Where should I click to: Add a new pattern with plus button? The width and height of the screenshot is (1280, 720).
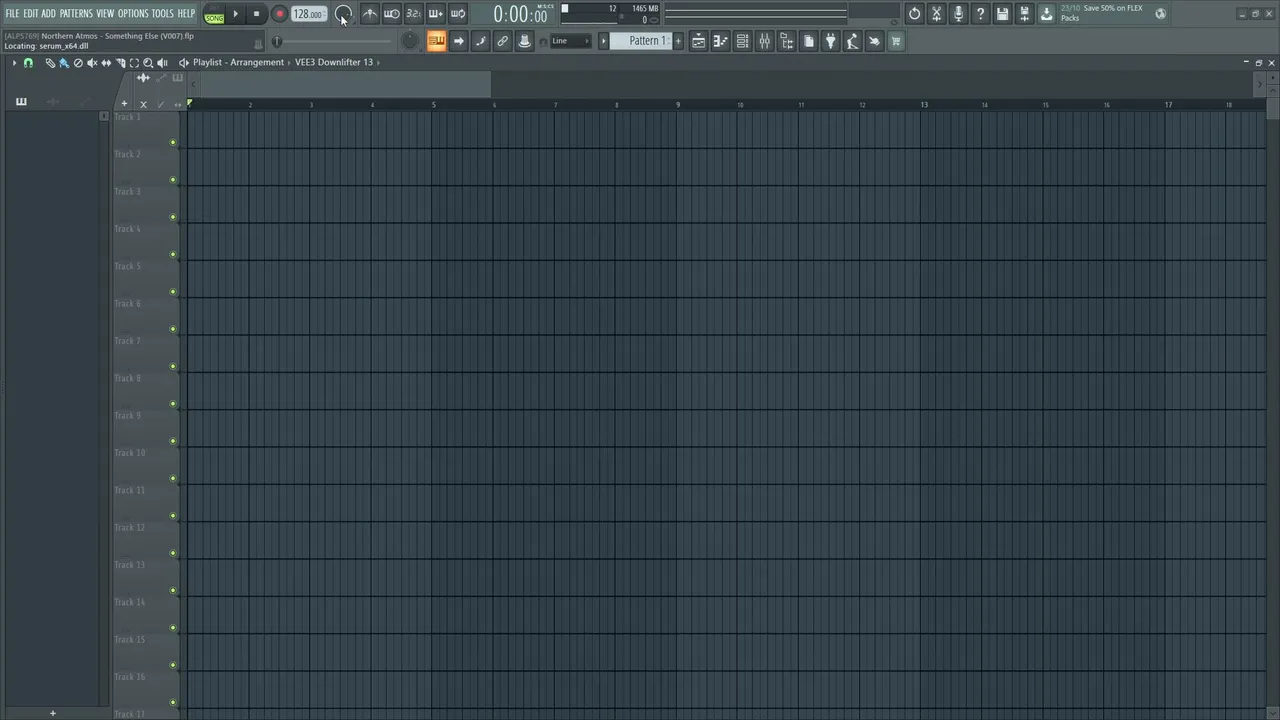(678, 41)
